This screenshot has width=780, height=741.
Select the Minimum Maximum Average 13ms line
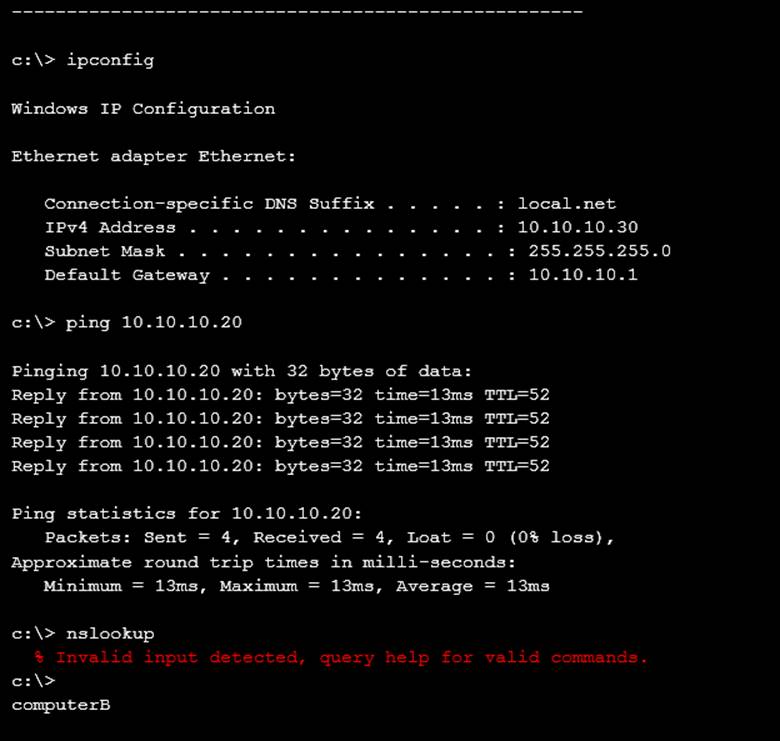(297, 586)
